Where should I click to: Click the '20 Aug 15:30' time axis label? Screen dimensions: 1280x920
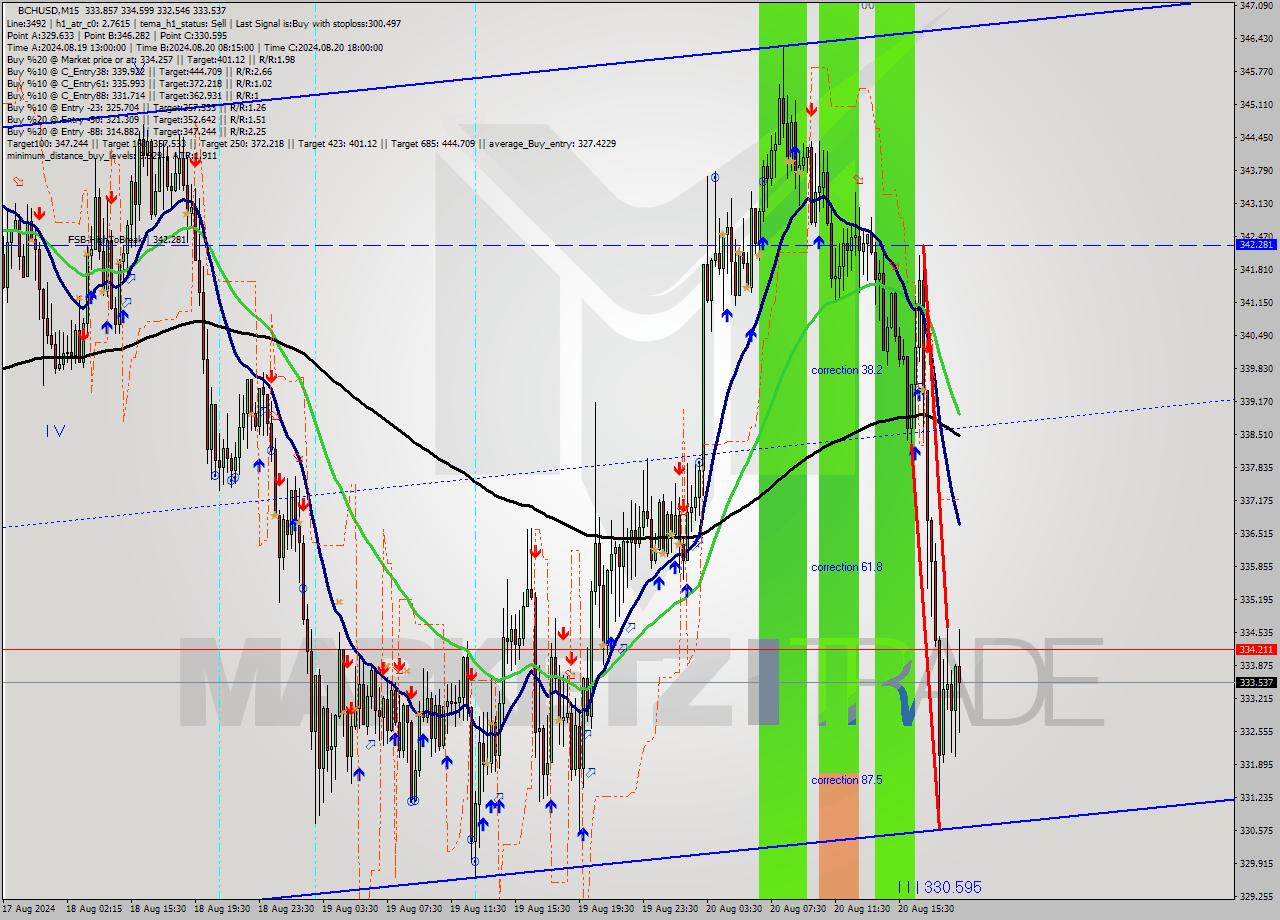click(925, 909)
